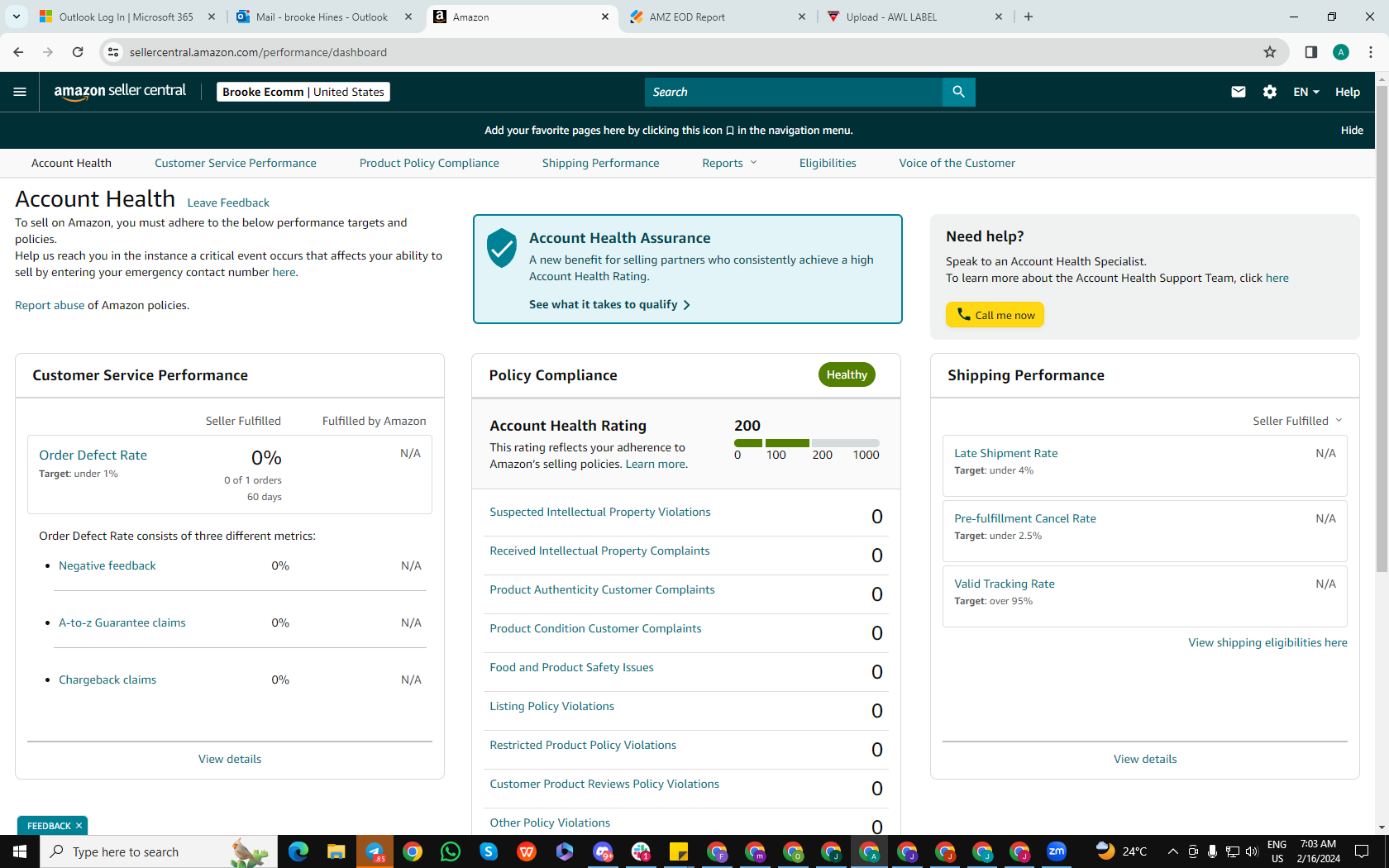The image size is (1389, 868).
Task: Close the FEEDBACK tab widget
Action: [x=79, y=826]
